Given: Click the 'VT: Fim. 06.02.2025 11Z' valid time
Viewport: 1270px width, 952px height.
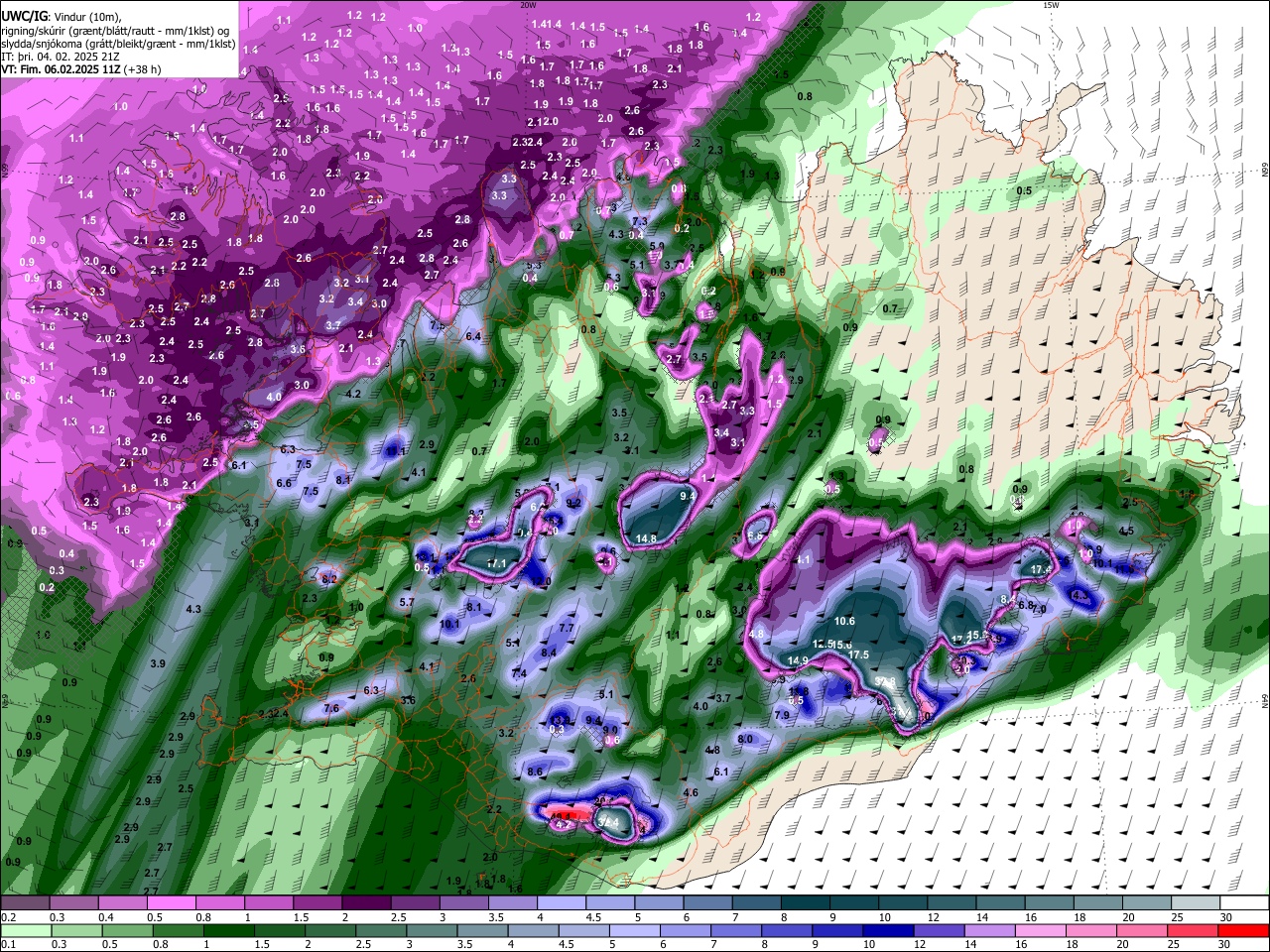Looking at the screenshot, I should click(x=62, y=69).
